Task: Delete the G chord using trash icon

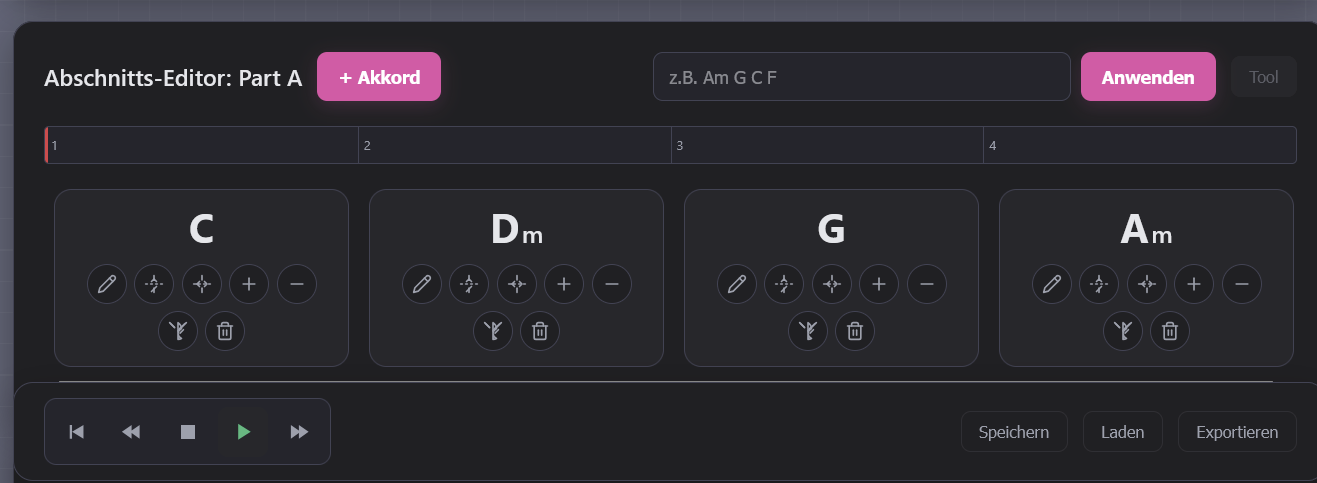Action: [855, 331]
